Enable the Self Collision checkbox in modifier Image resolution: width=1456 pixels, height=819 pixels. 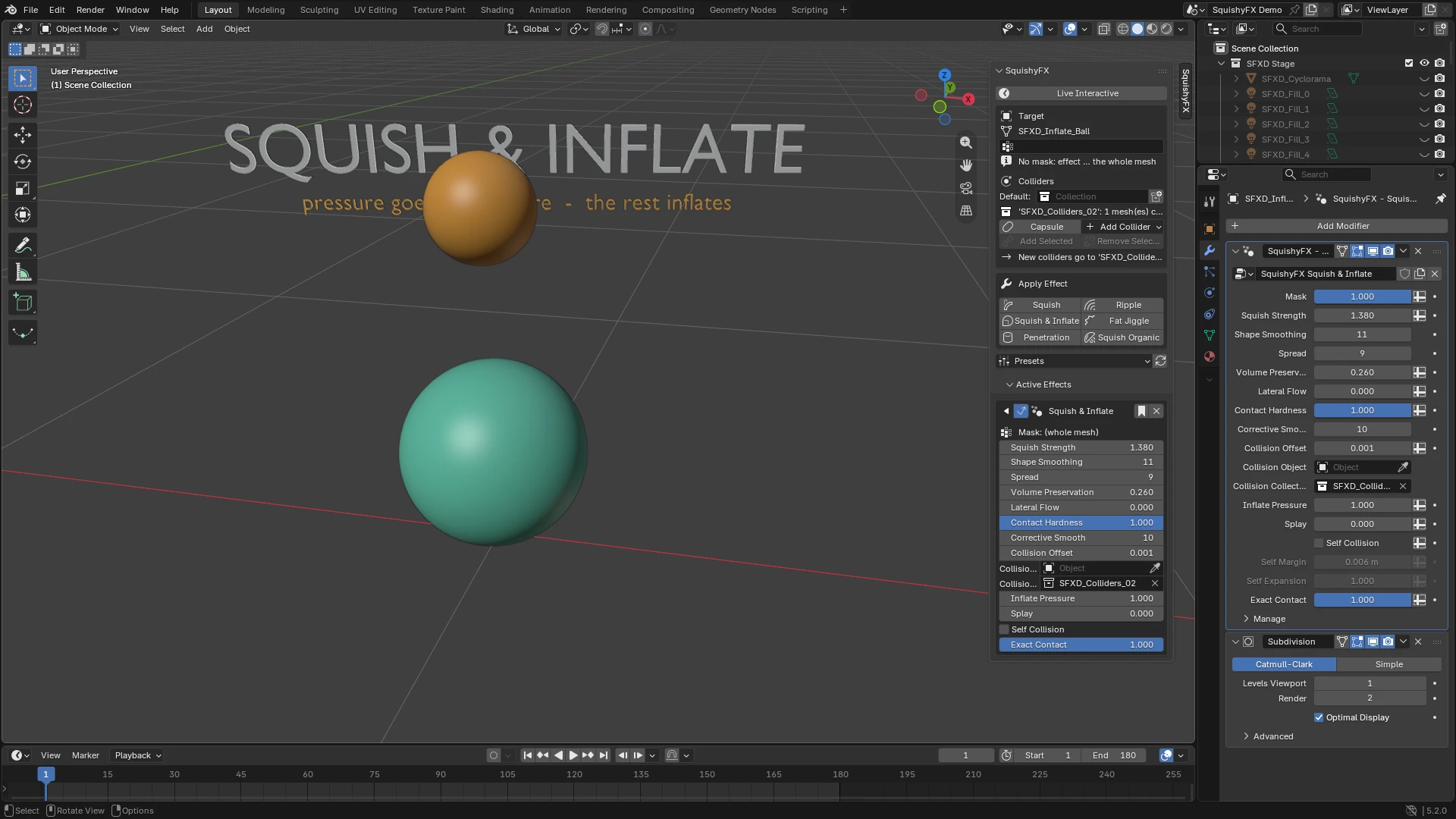[x=1319, y=543]
